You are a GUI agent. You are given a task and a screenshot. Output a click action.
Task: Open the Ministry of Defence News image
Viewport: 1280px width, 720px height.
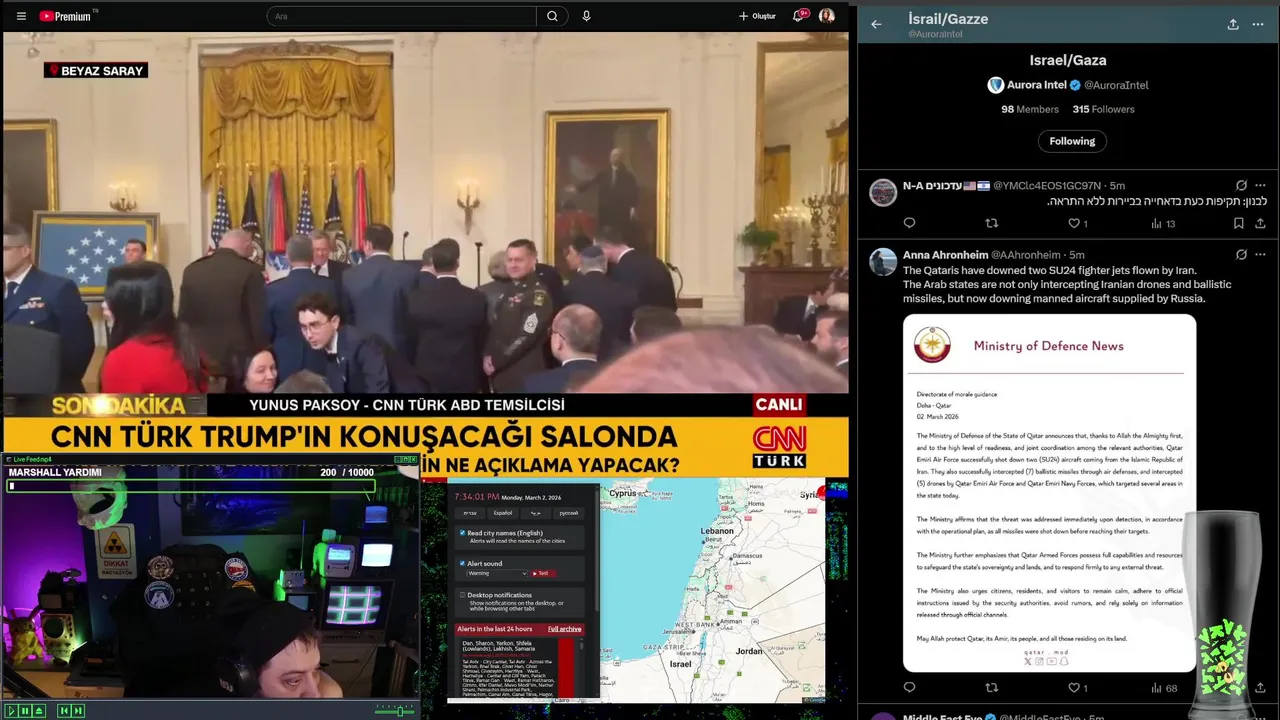tap(1049, 493)
